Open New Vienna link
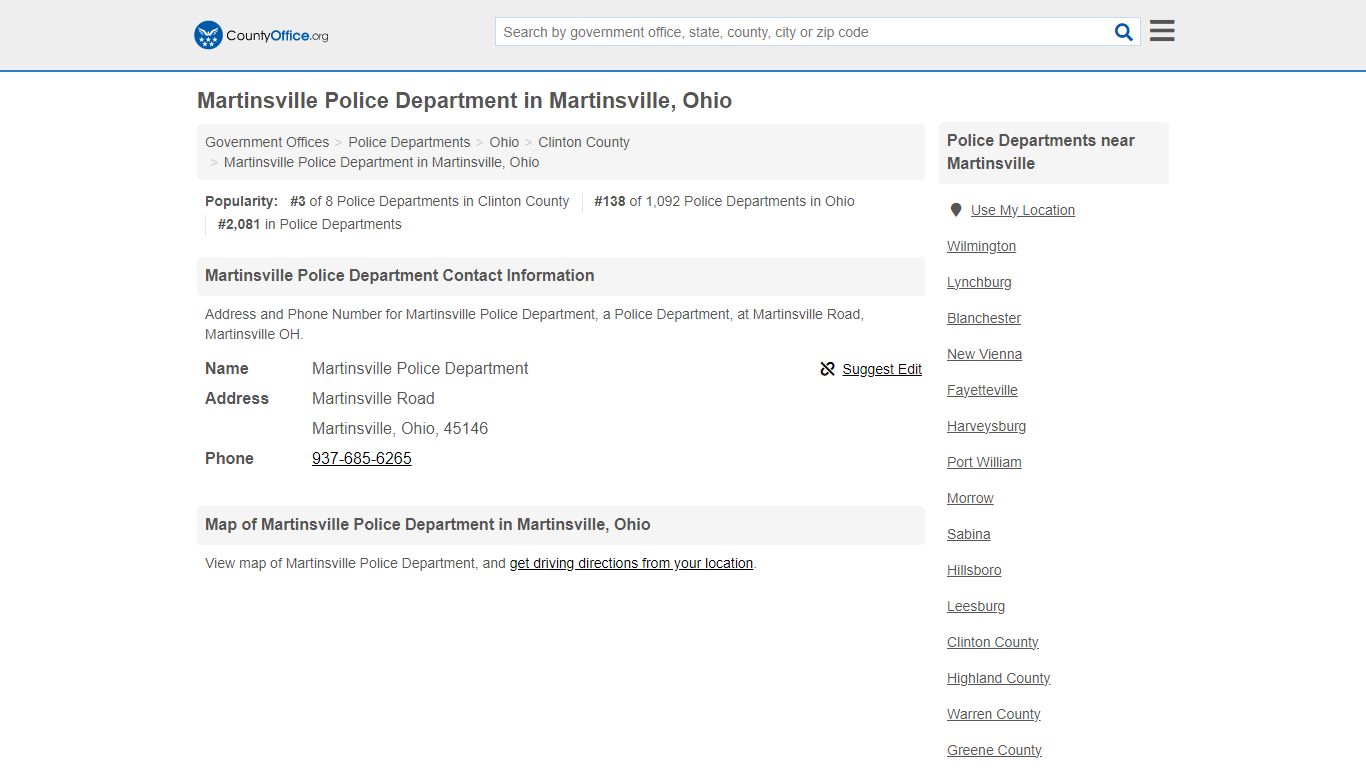Screen dimensions: 1366x768 coord(984,354)
